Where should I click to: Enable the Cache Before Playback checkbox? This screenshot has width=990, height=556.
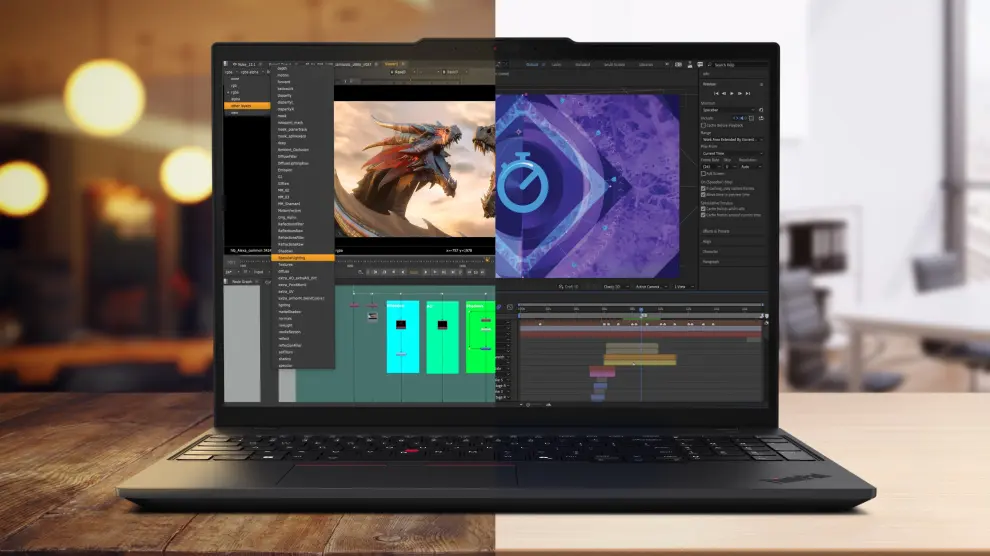click(704, 126)
